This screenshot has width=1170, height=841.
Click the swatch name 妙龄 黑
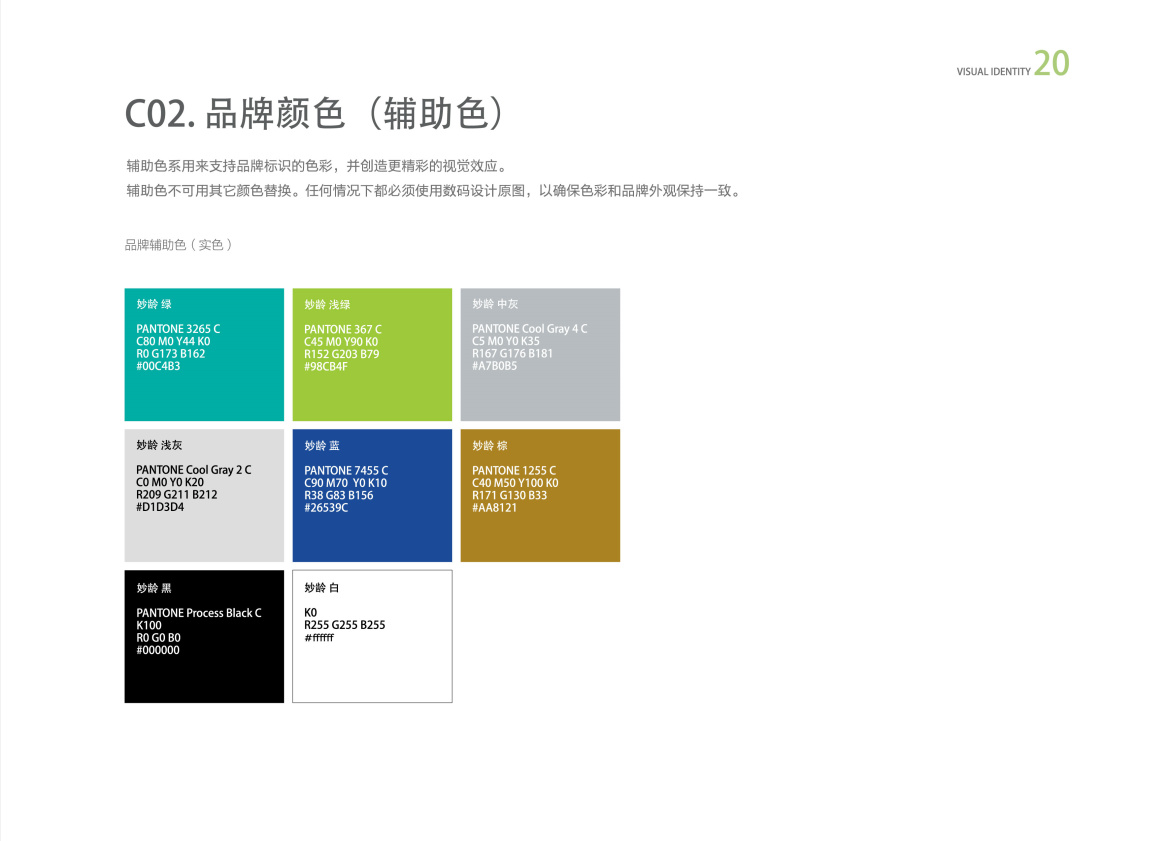pyautogui.click(x=154, y=588)
